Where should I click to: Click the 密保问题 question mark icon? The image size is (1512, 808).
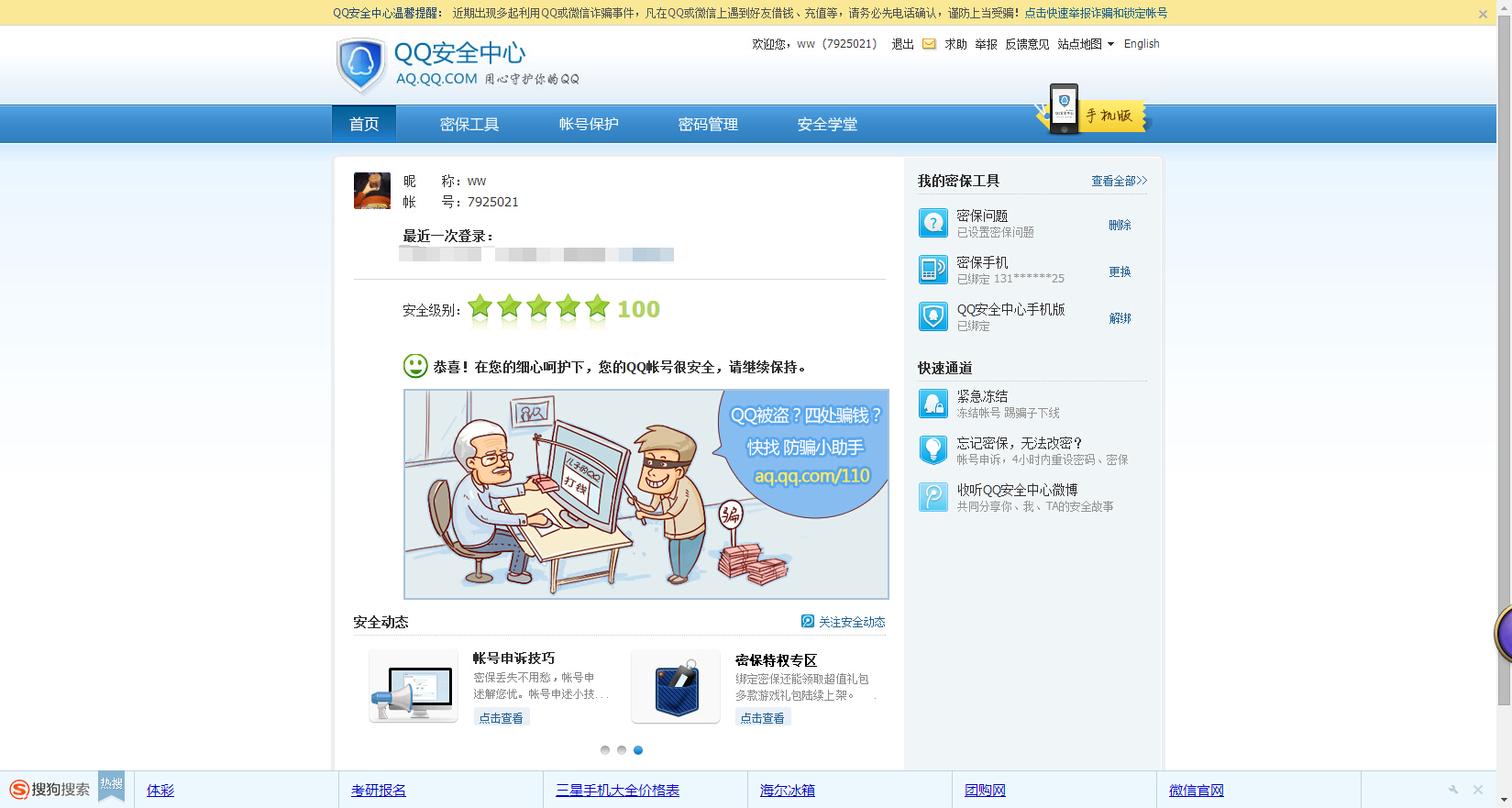[933, 223]
